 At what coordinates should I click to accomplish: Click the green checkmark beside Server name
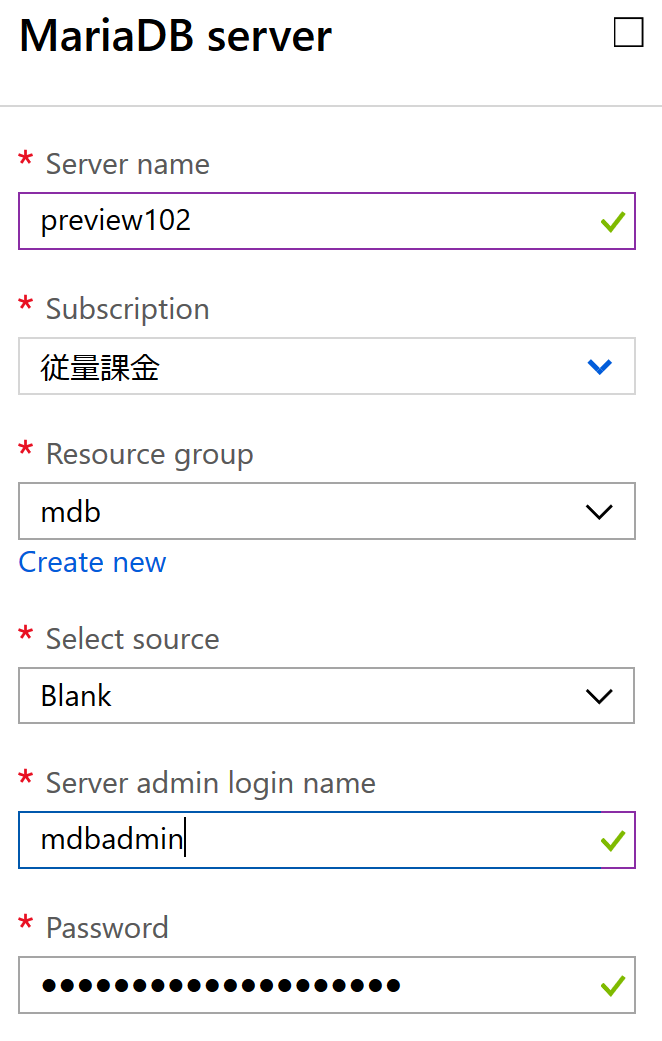coord(612,221)
